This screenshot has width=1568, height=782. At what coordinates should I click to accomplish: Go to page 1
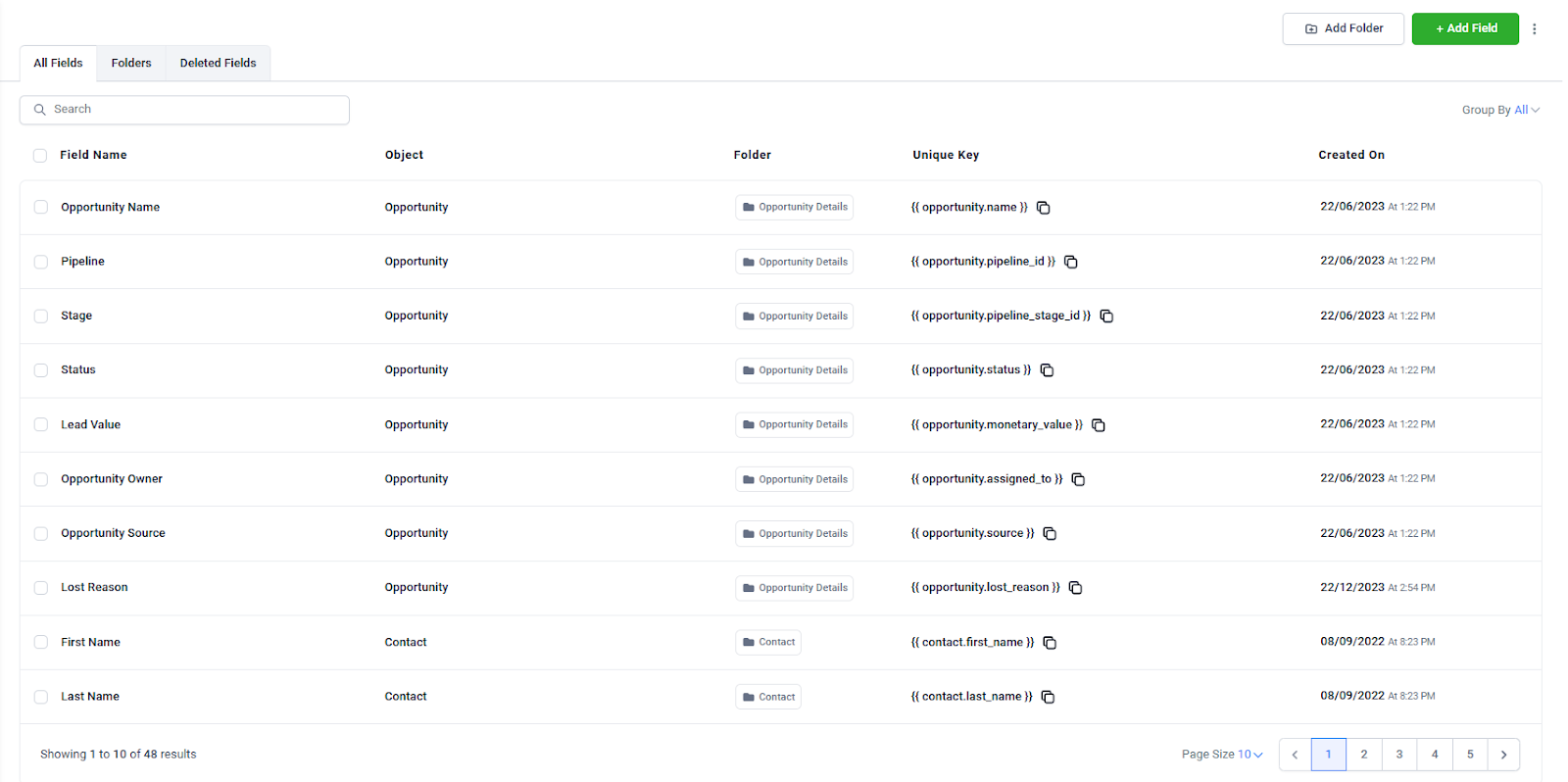(x=1329, y=755)
